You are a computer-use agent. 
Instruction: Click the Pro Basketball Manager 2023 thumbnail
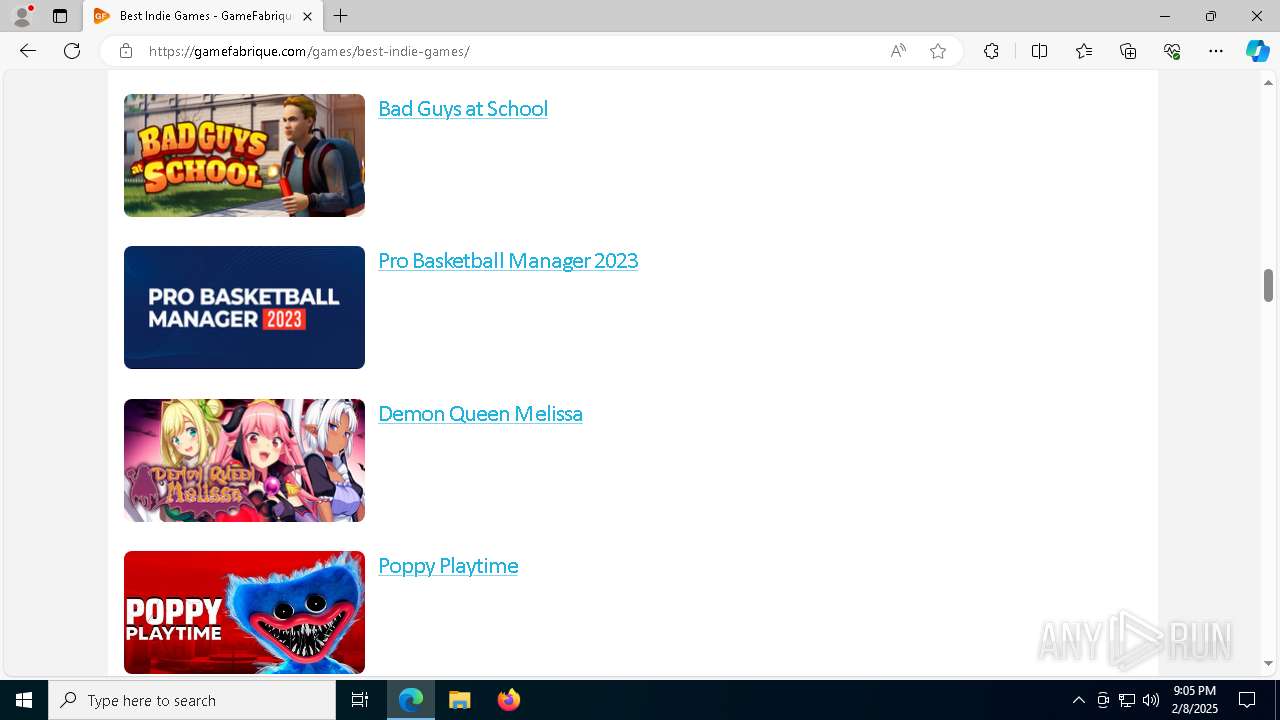click(244, 307)
